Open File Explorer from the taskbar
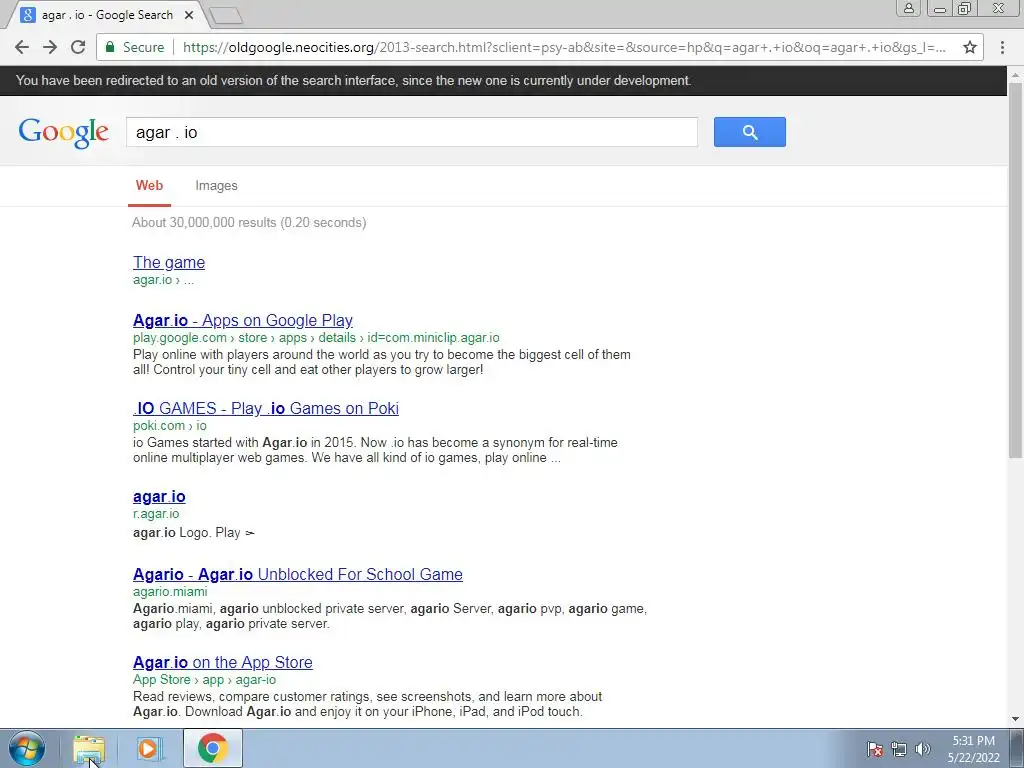Image resolution: width=1024 pixels, height=768 pixels. (x=89, y=748)
